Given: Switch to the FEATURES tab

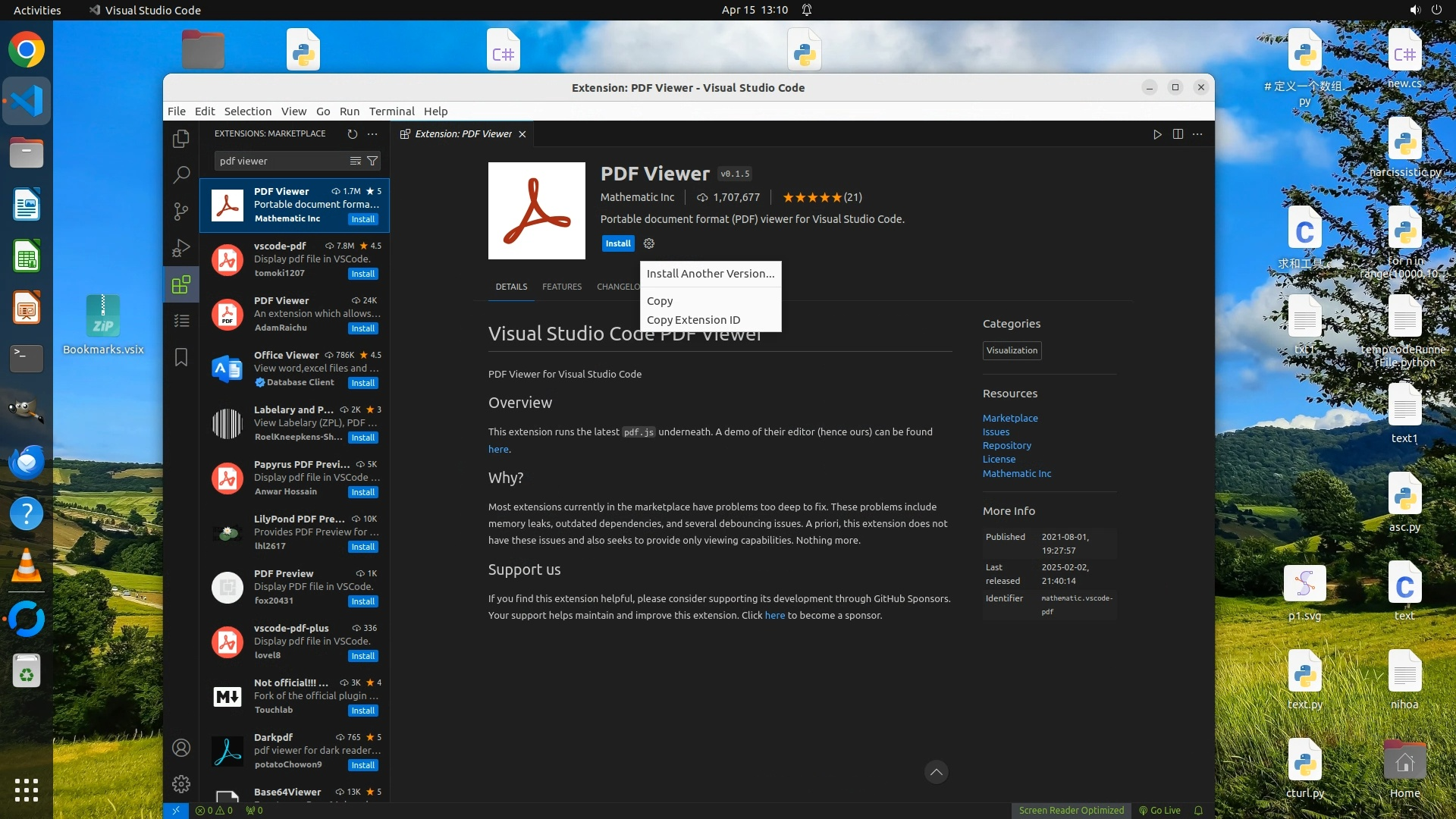Looking at the screenshot, I should click(x=561, y=287).
